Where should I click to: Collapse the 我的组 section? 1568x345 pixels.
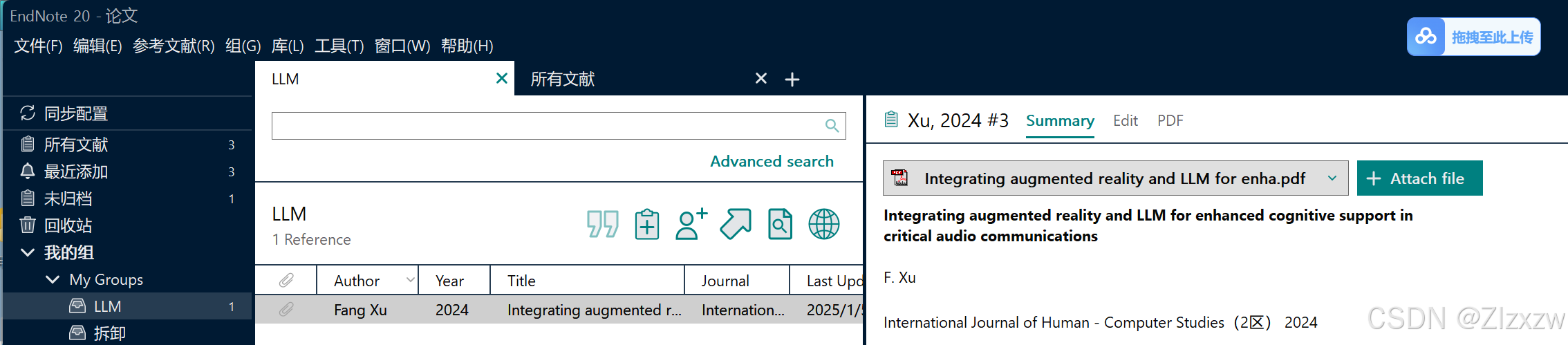coord(28,252)
